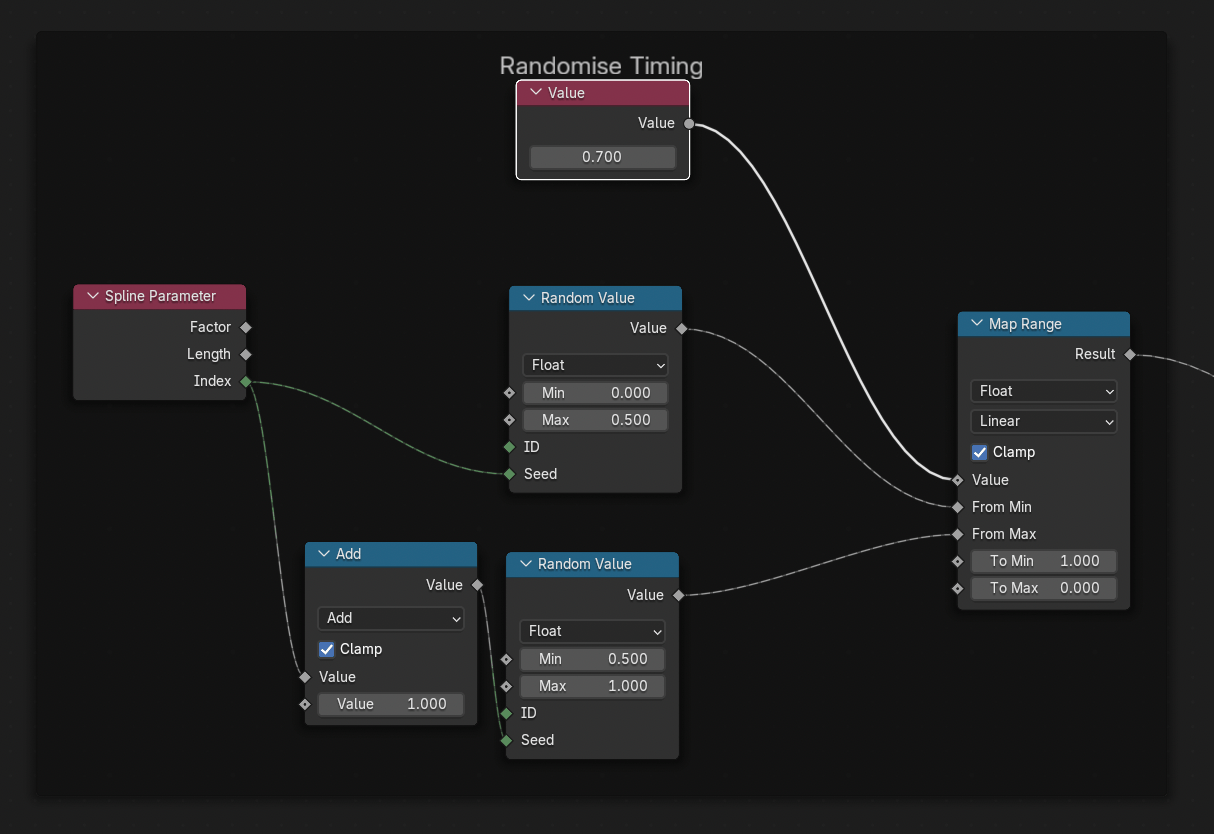Image resolution: width=1214 pixels, height=834 pixels.
Task: Click the Value output socket of Add node
Action: [477, 585]
